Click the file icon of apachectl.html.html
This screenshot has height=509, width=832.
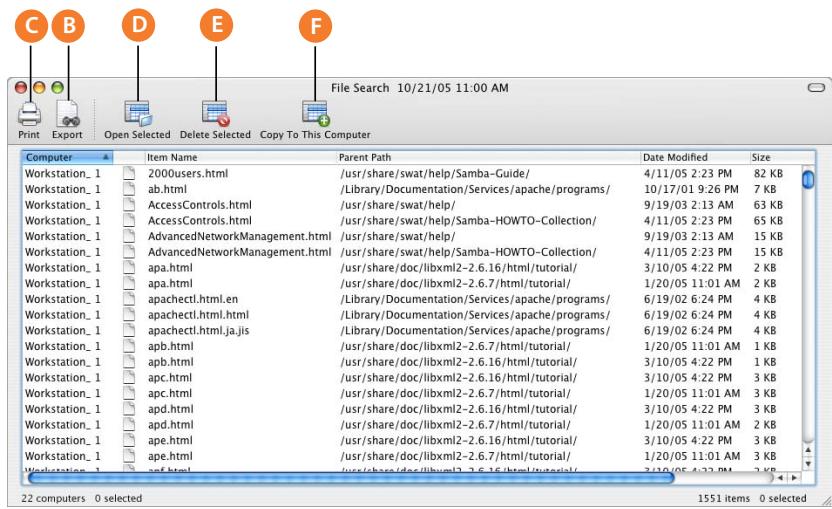pyautogui.click(x=129, y=315)
